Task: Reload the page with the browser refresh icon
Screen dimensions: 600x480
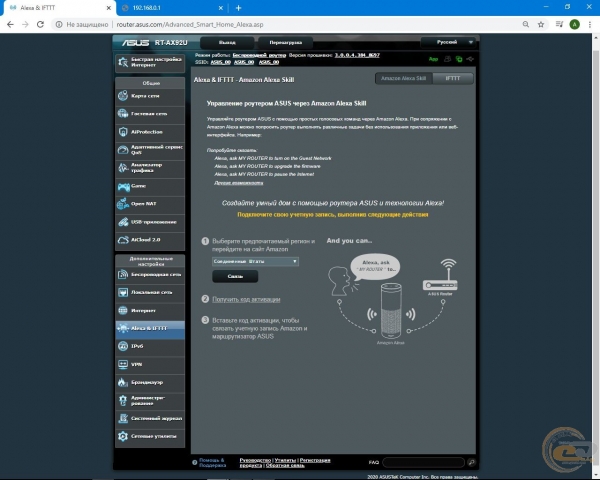Action: pos(40,24)
